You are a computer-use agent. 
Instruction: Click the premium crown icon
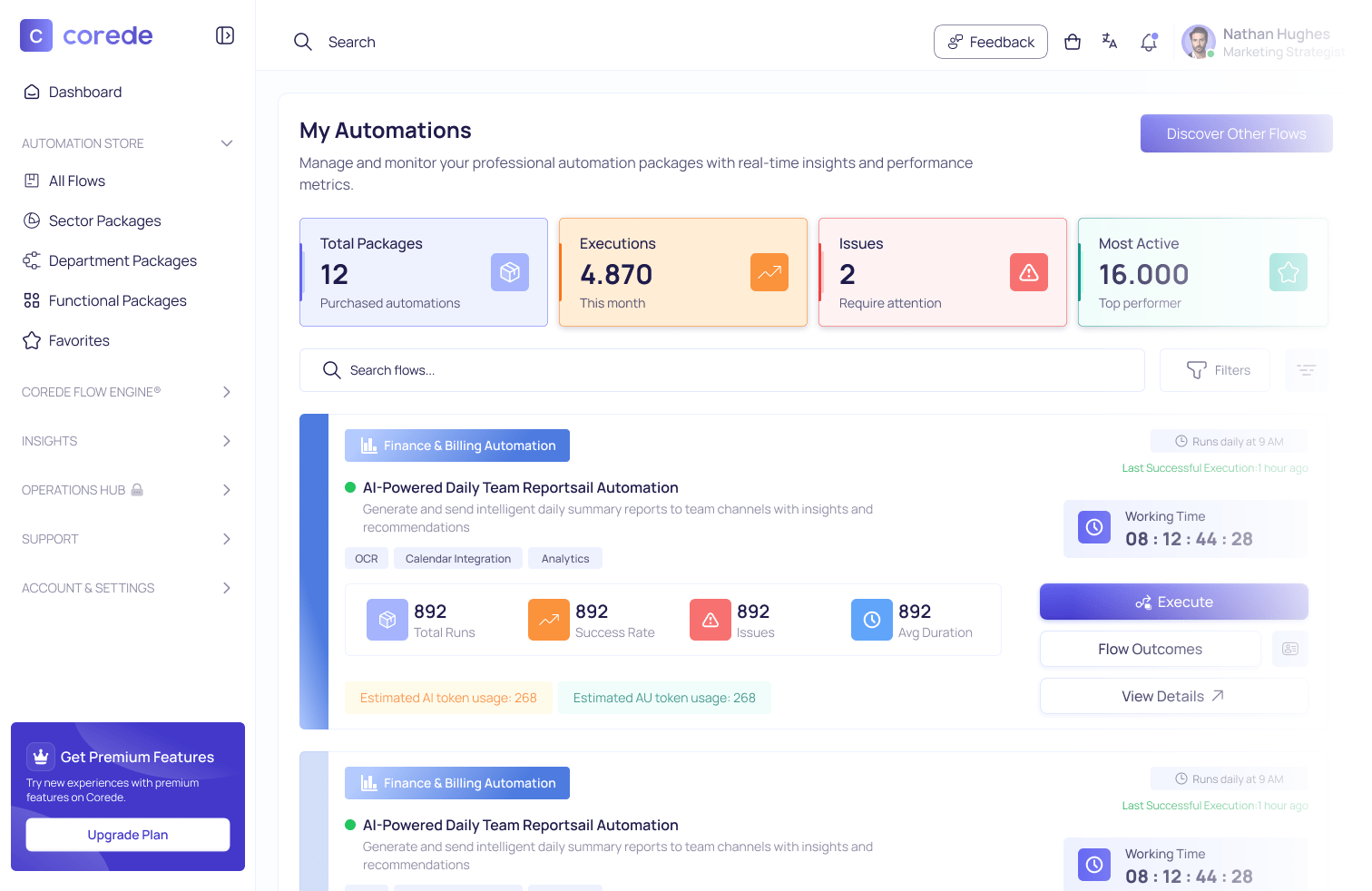click(x=40, y=756)
